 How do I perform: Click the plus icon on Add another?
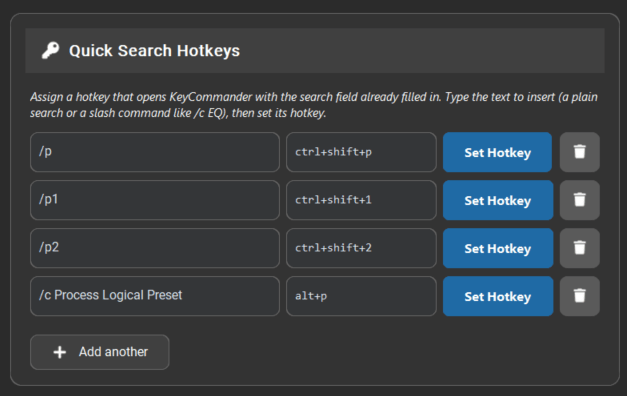click(60, 352)
